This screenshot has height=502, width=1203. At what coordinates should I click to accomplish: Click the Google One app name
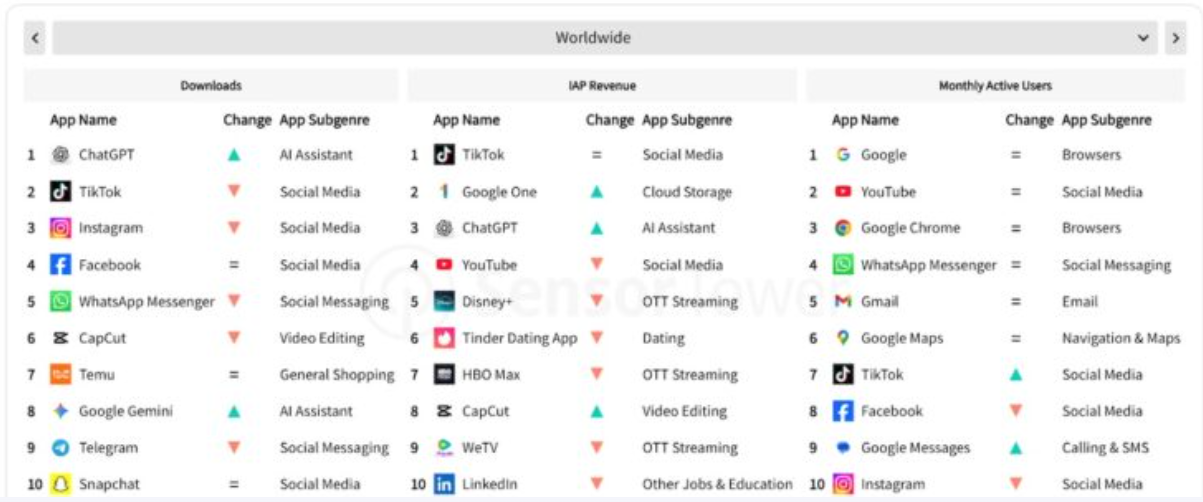499,192
